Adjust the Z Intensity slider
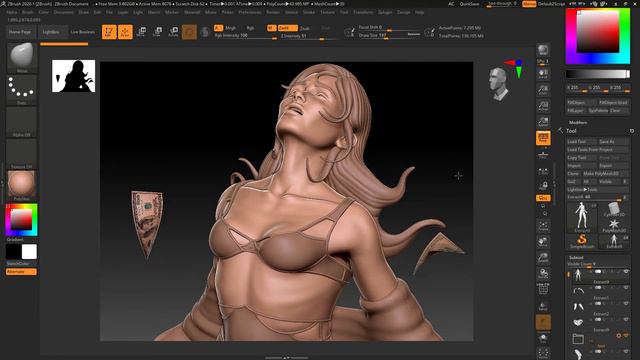Image resolution: width=640 pixels, height=360 pixels. click(309, 36)
